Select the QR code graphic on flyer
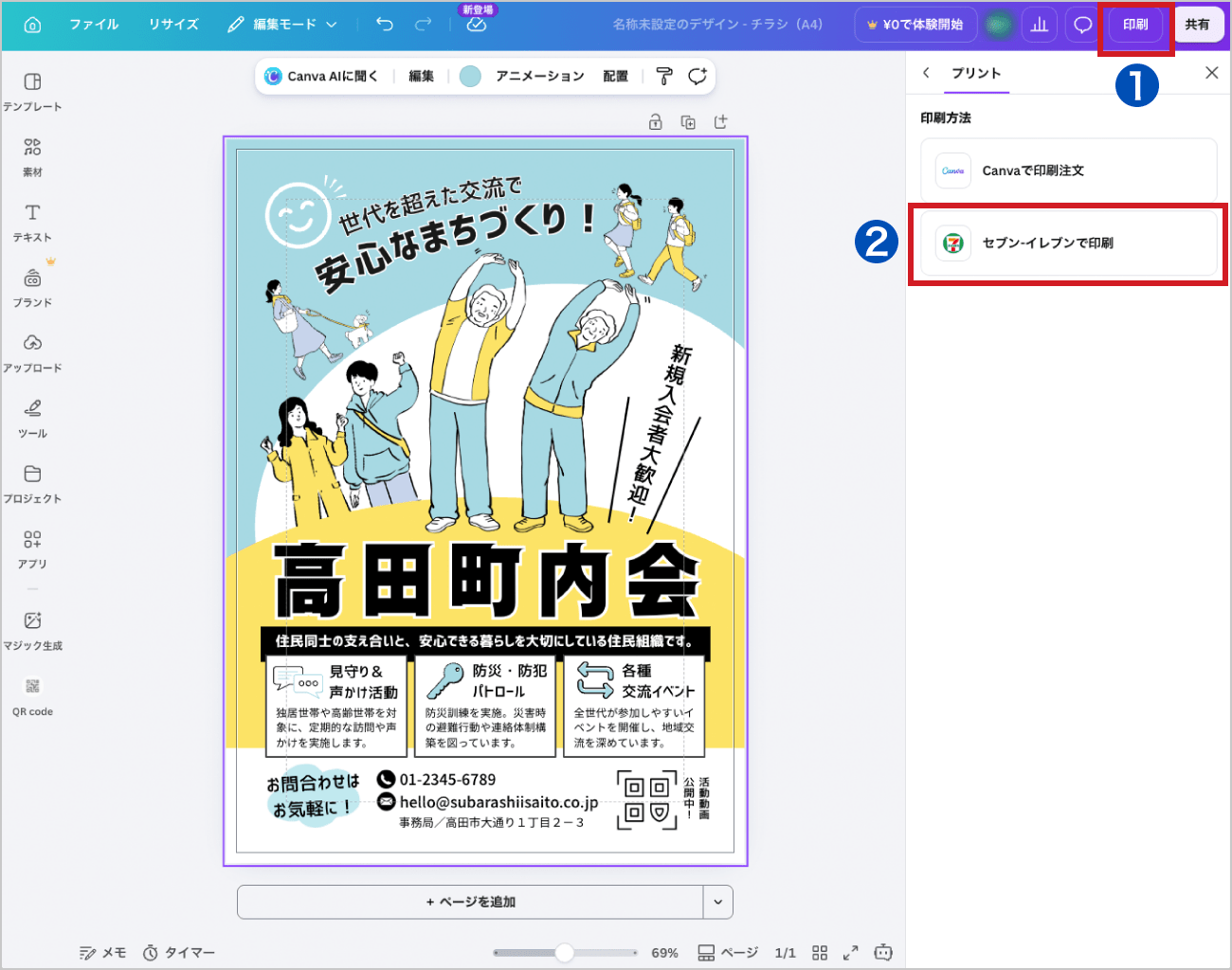The image size is (1232, 970). 647,800
